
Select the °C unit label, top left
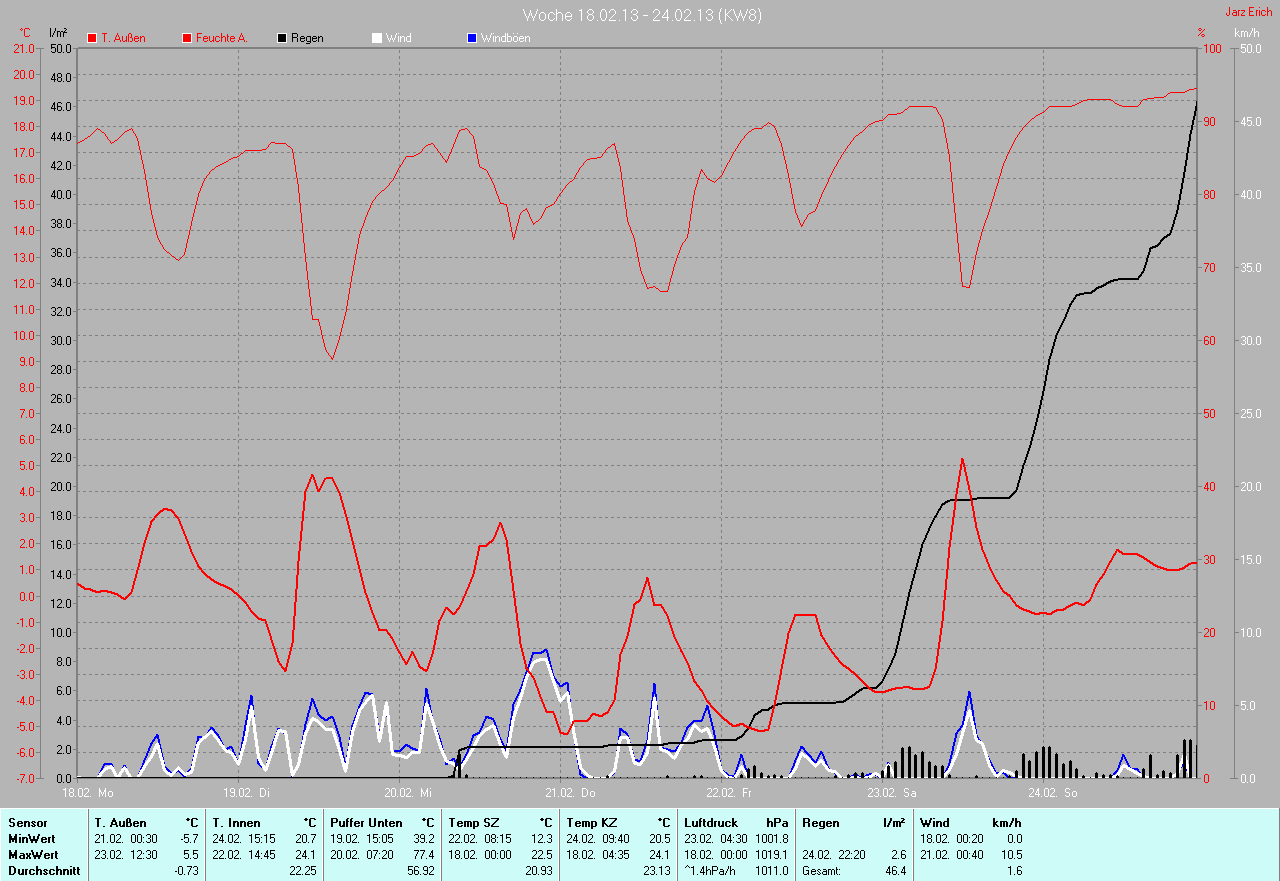[x=25, y=33]
